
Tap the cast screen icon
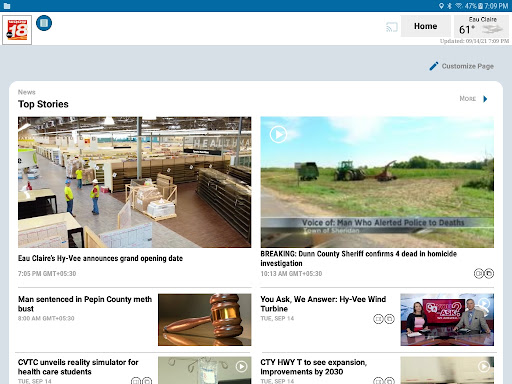pos(392,27)
